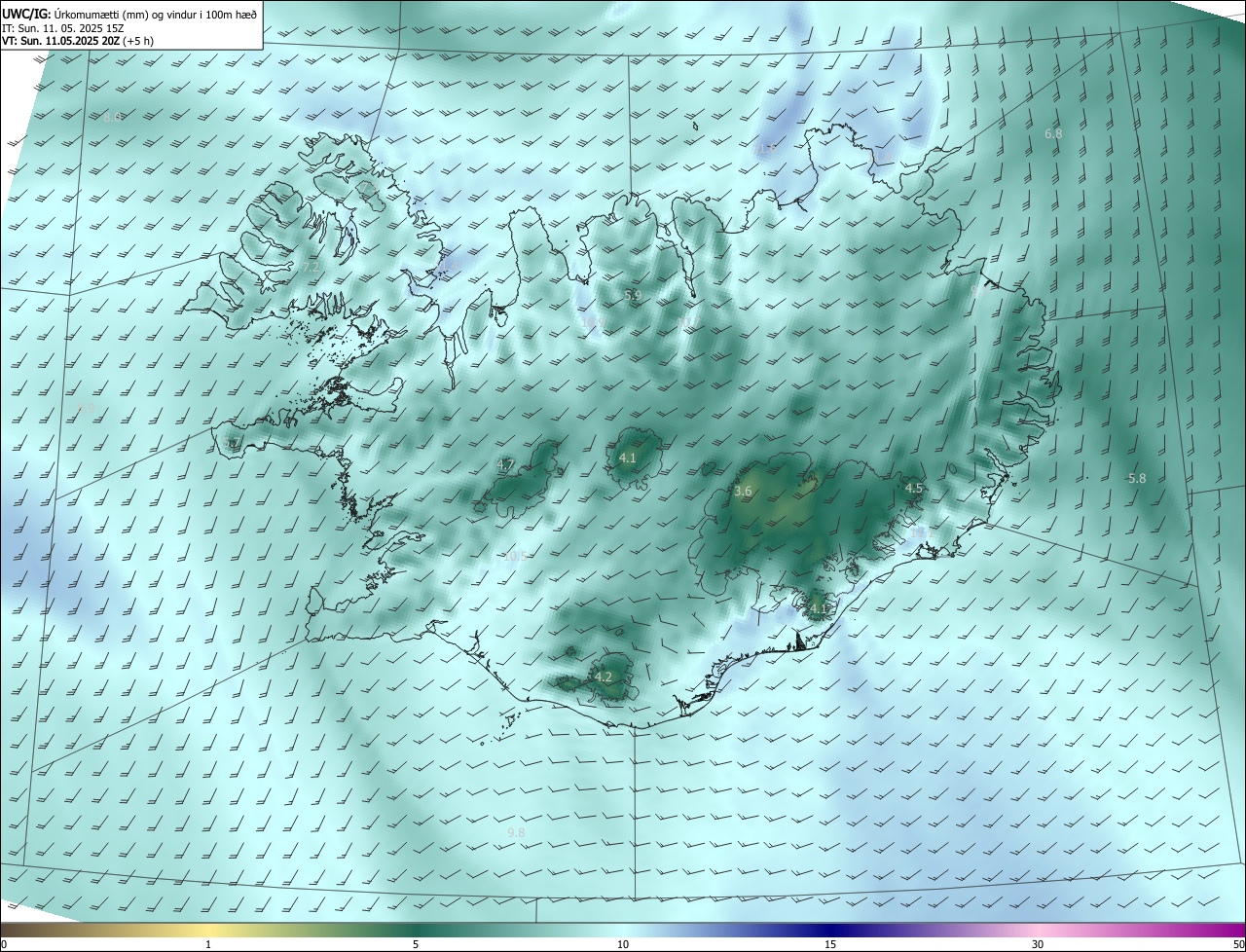Click the 4.2 value on the southern glacier
This screenshot has height=952, width=1246.
pos(604,677)
